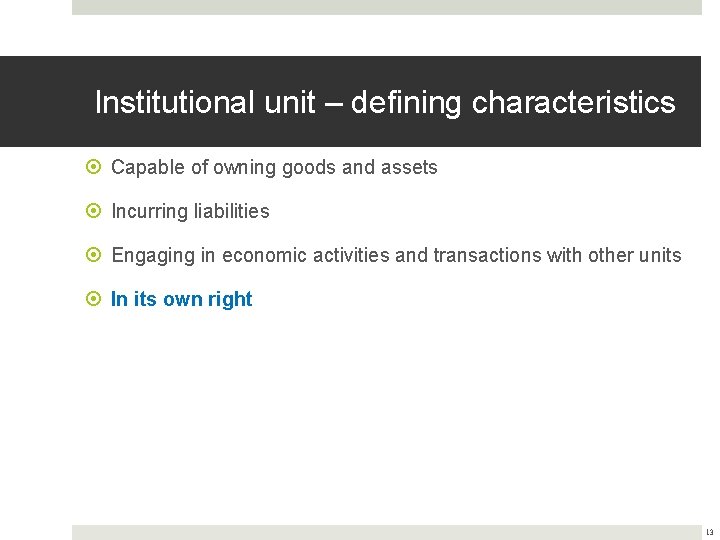Click the bullet icon beside "In its own right"
720x540 pixels.
point(93,299)
